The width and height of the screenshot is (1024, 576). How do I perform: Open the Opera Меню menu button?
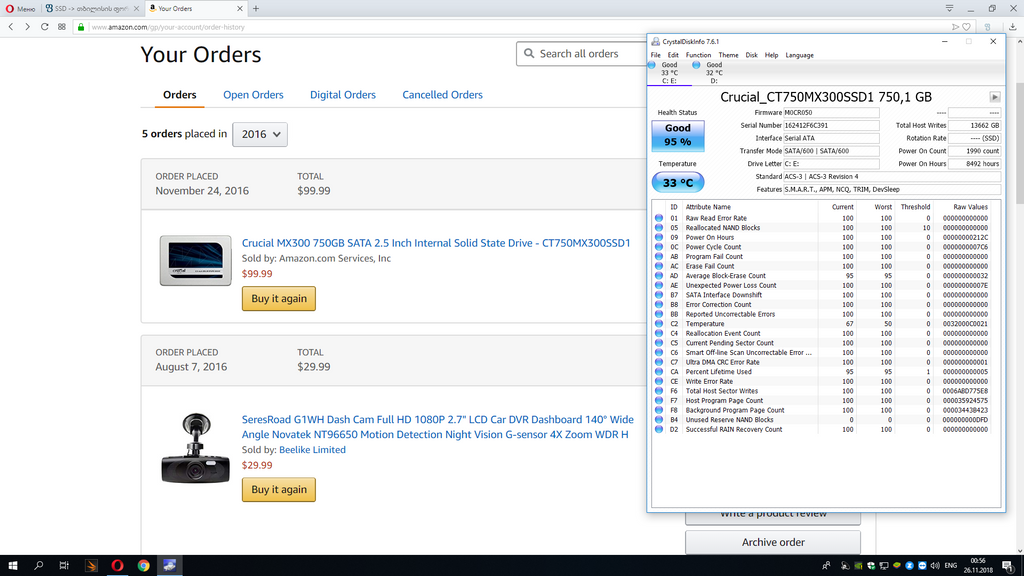tap(20, 8)
